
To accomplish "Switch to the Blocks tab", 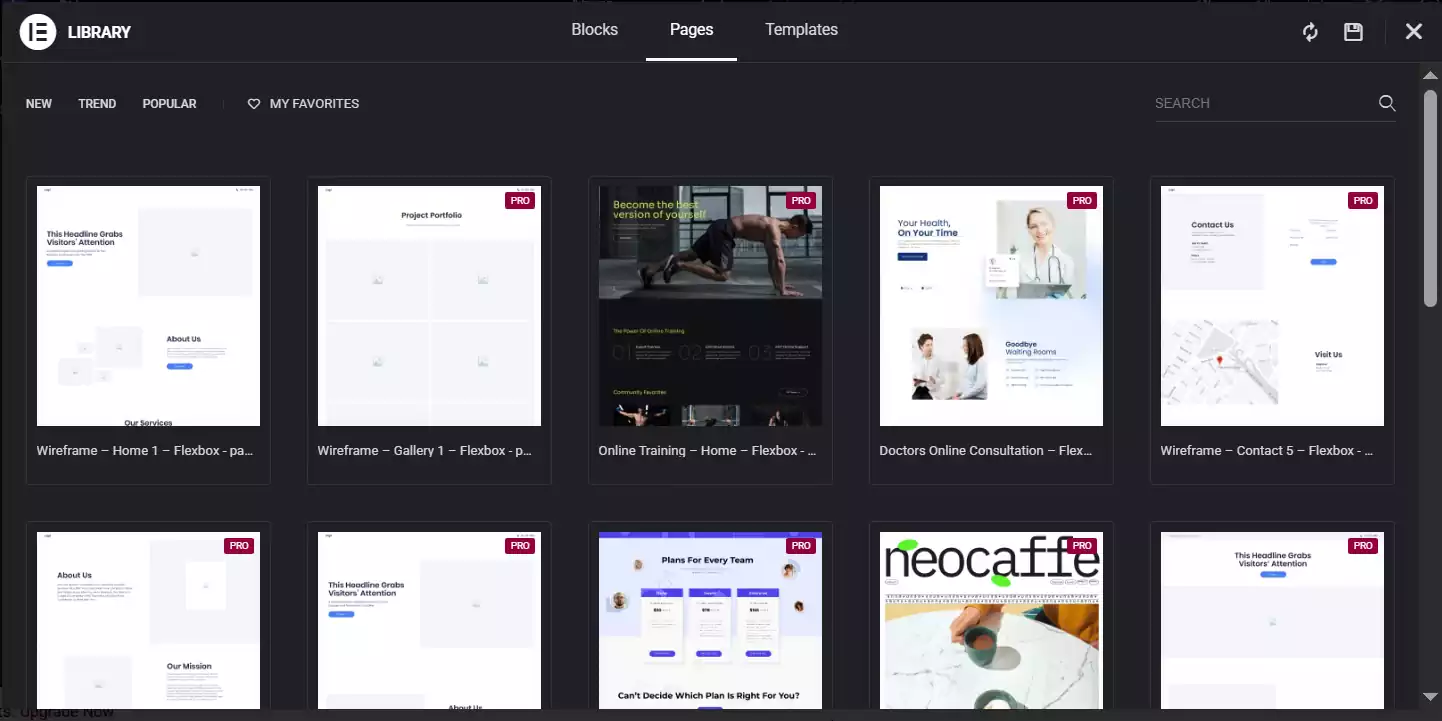I will [594, 30].
